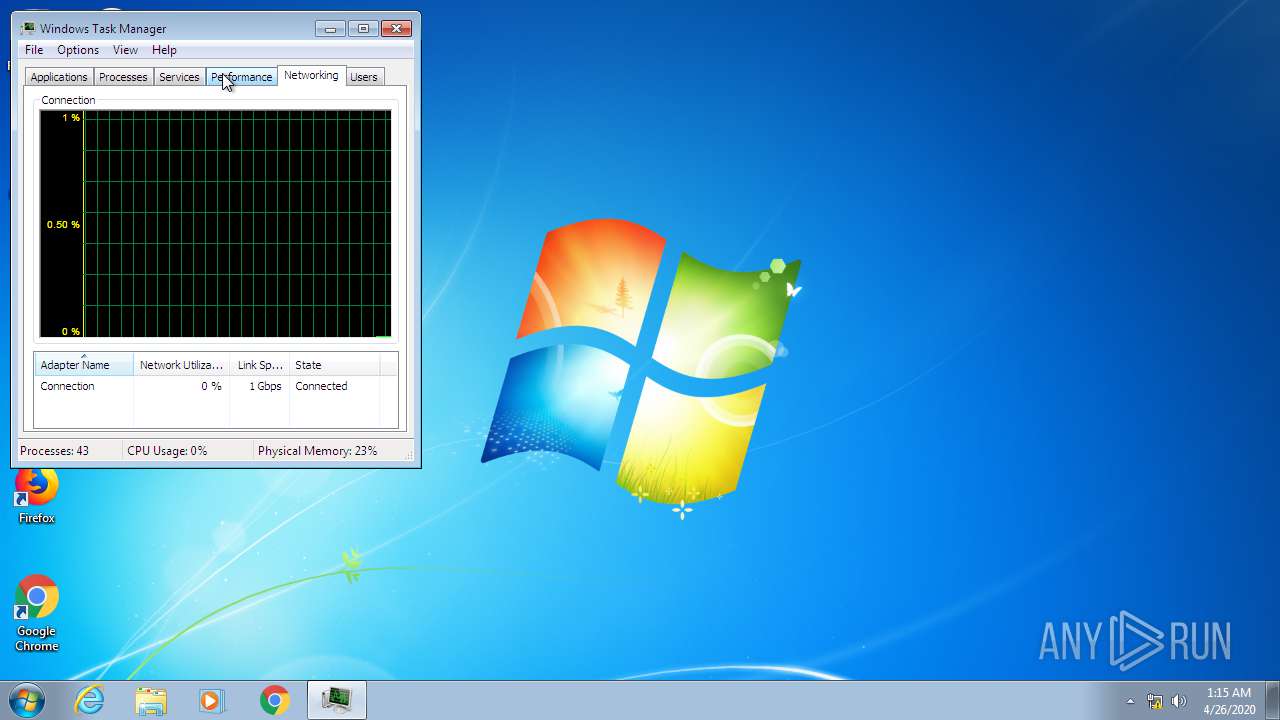Click the clock showing 1:15 AM
Image resolution: width=1280 pixels, height=720 pixels.
[x=1229, y=701]
